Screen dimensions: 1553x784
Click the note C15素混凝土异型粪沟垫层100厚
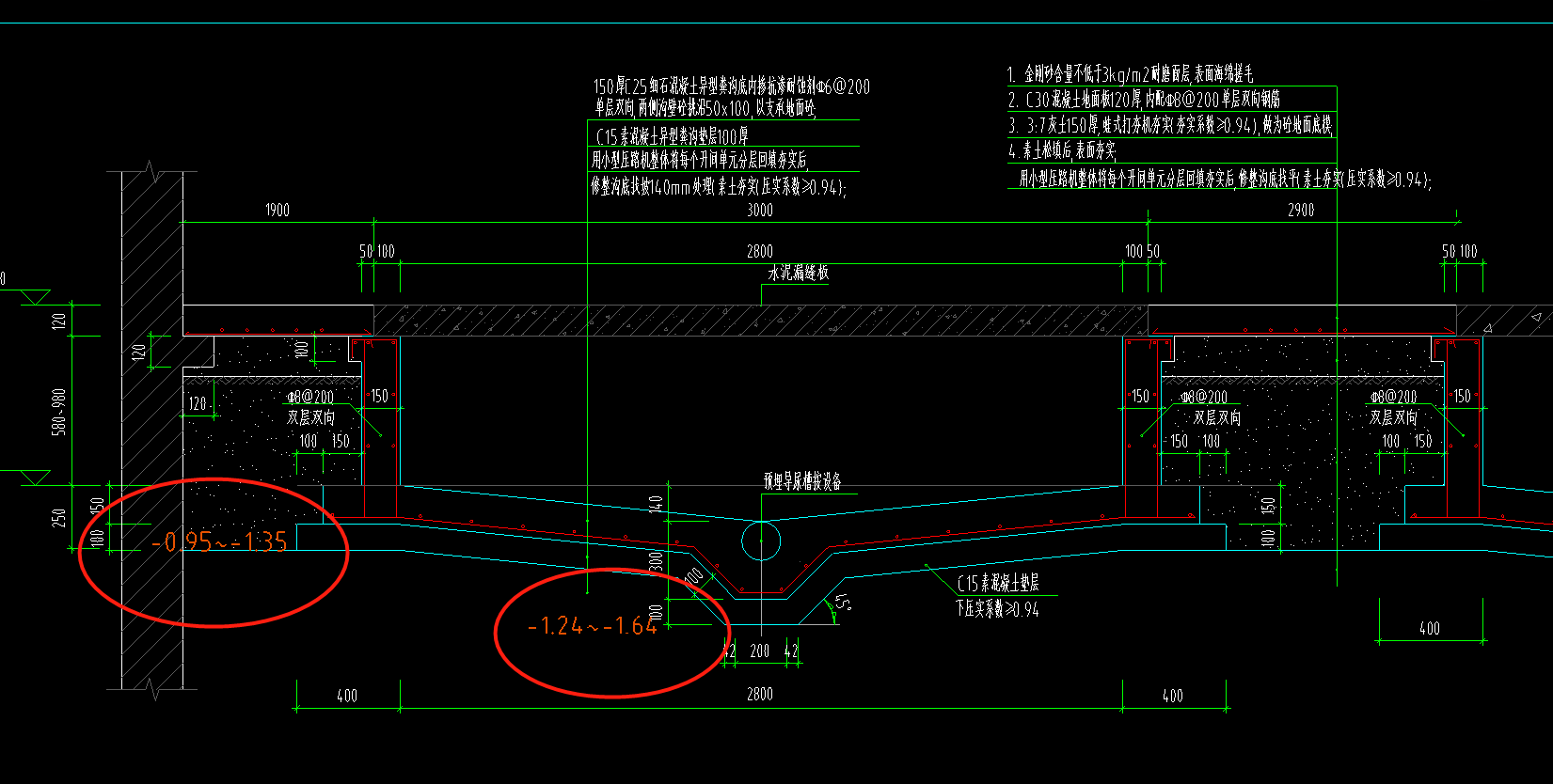coord(672,137)
